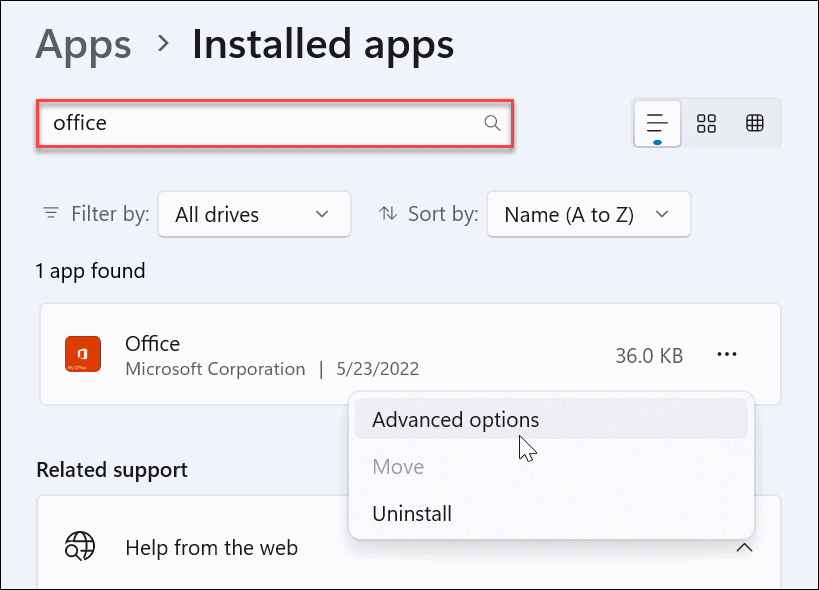The image size is (819, 590).
Task: Select Advanced options from the menu
Action: 455,419
